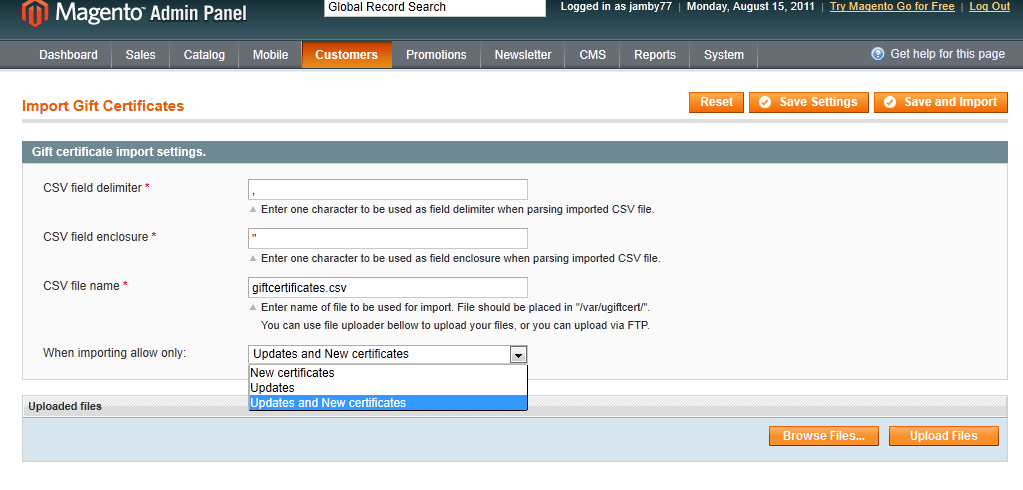
Task: Click the Import Gift Certificates heading
Action: [103, 106]
